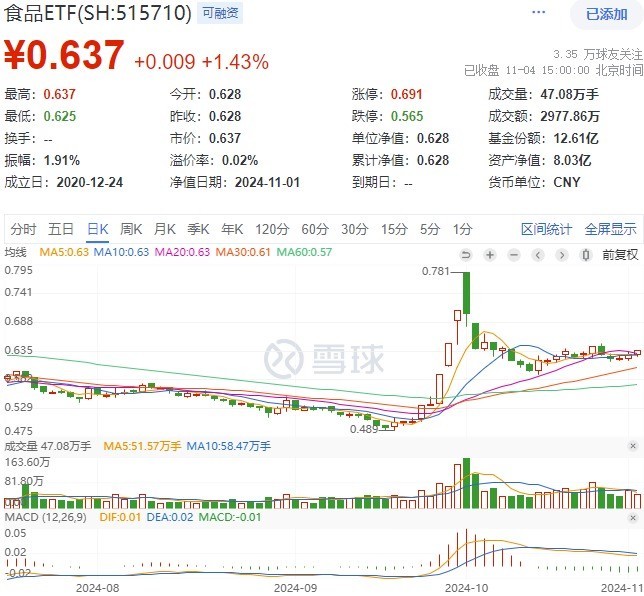Screen dimensions: 644x596
Task: Switch to the 分时 chart tab
Action: (x=23, y=229)
